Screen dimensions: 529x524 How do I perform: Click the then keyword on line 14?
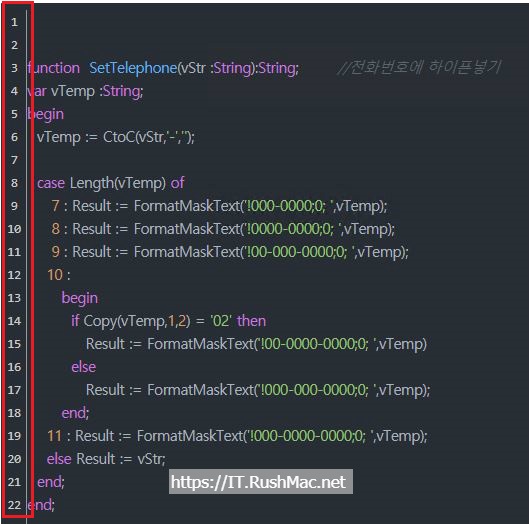coord(251,321)
